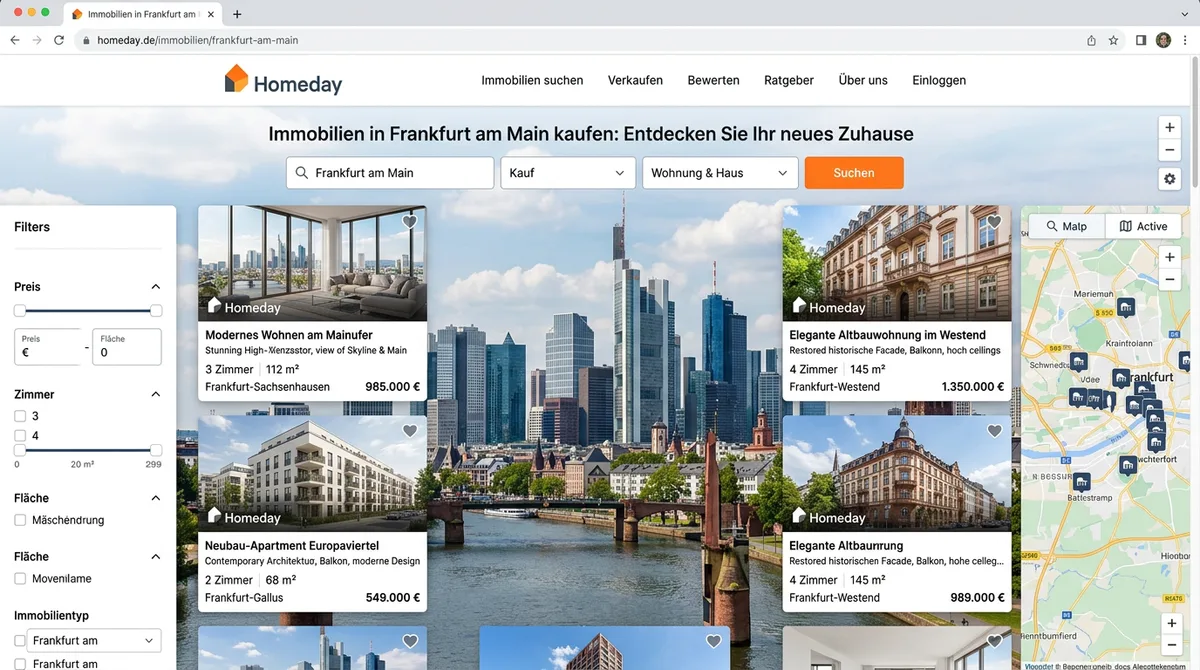Open the Chrome three-dot menu
The width and height of the screenshot is (1200, 670).
pyautogui.click(x=1185, y=40)
